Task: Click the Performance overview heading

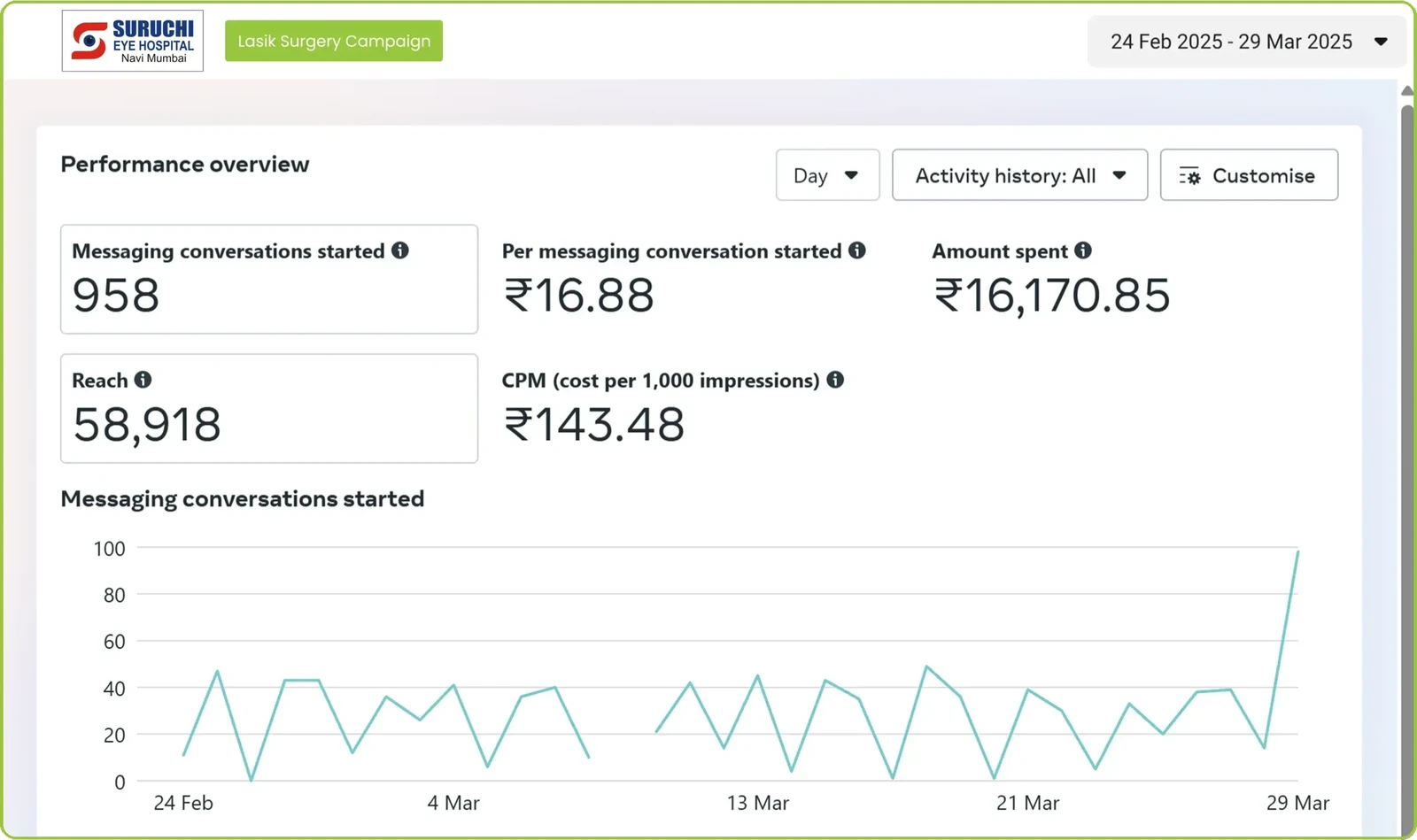Action: point(185,165)
